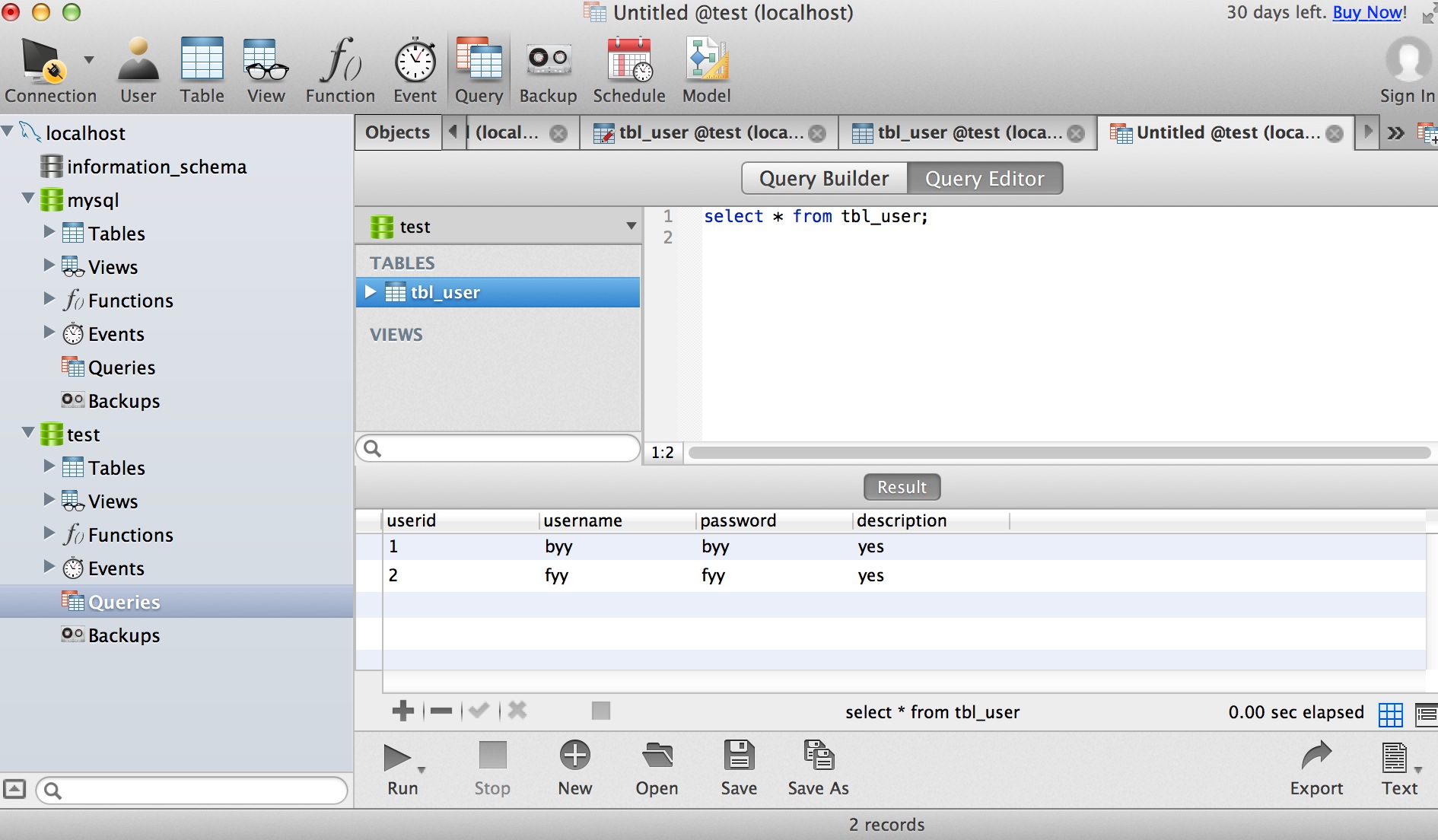Switch results to form view
1438x840 pixels.
pos(1425,714)
